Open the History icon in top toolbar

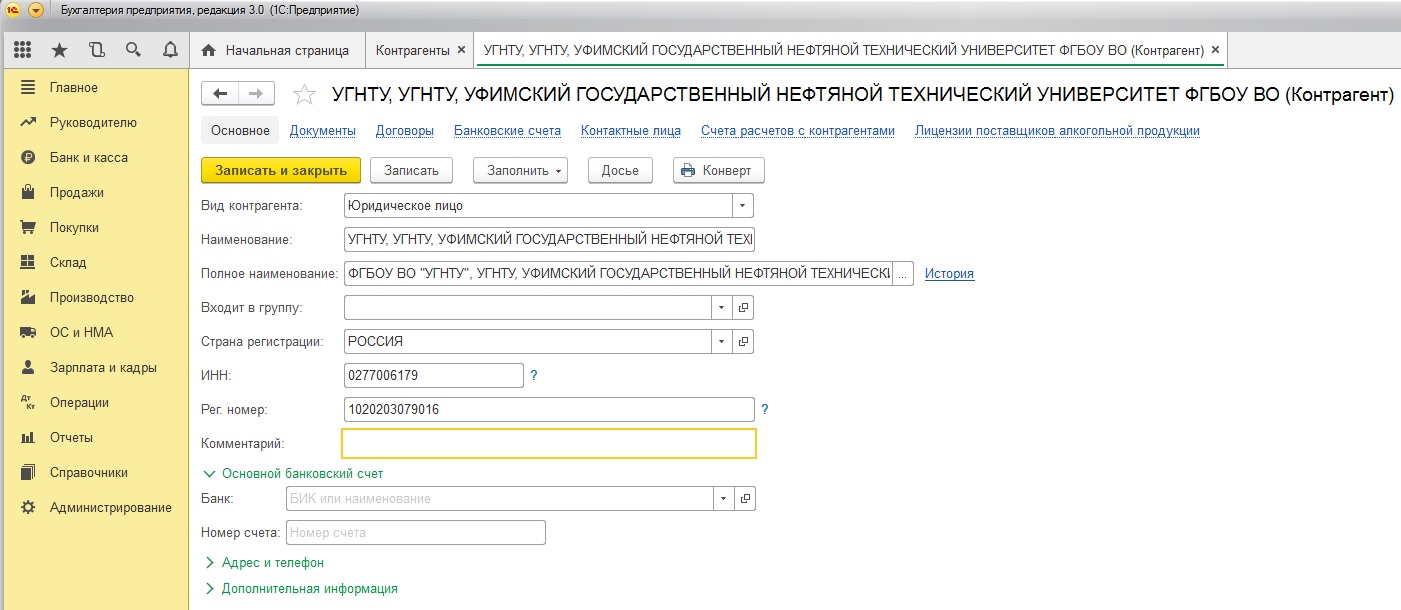[96, 50]
